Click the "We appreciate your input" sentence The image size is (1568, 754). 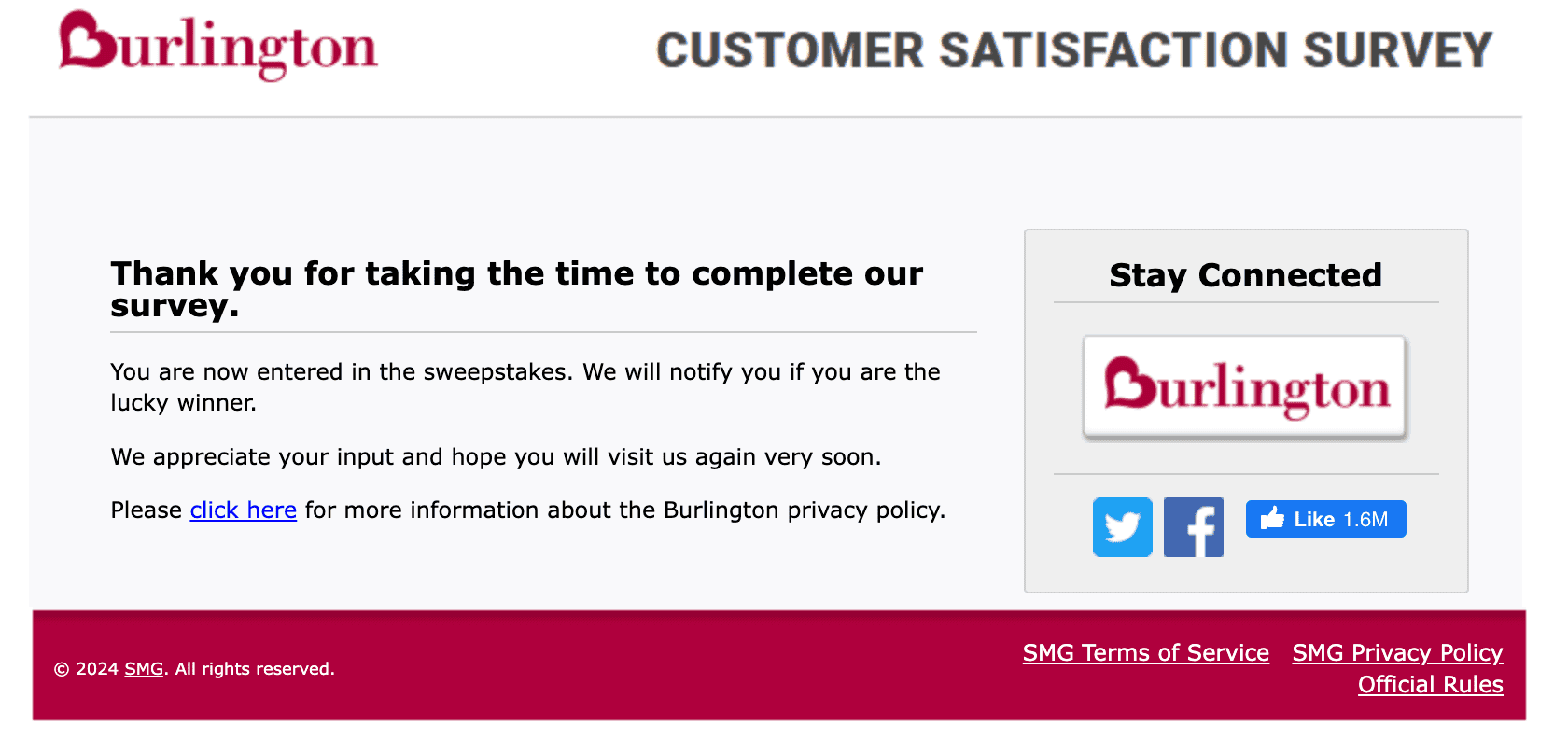(496, 457)
